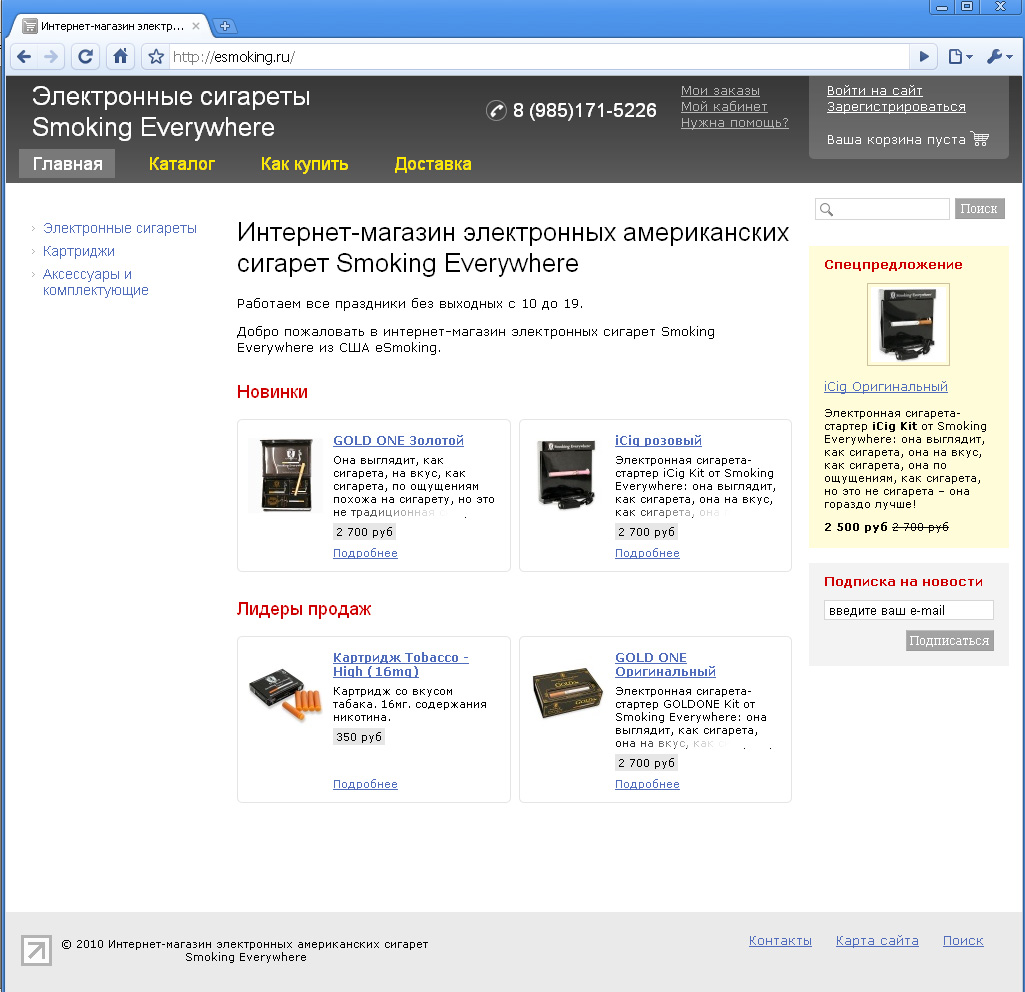Image resolution: width=1025 pixels, height=992 pixels.
Task: Follow the iCig Оригинальный link
Action: (x=886, y=386)
